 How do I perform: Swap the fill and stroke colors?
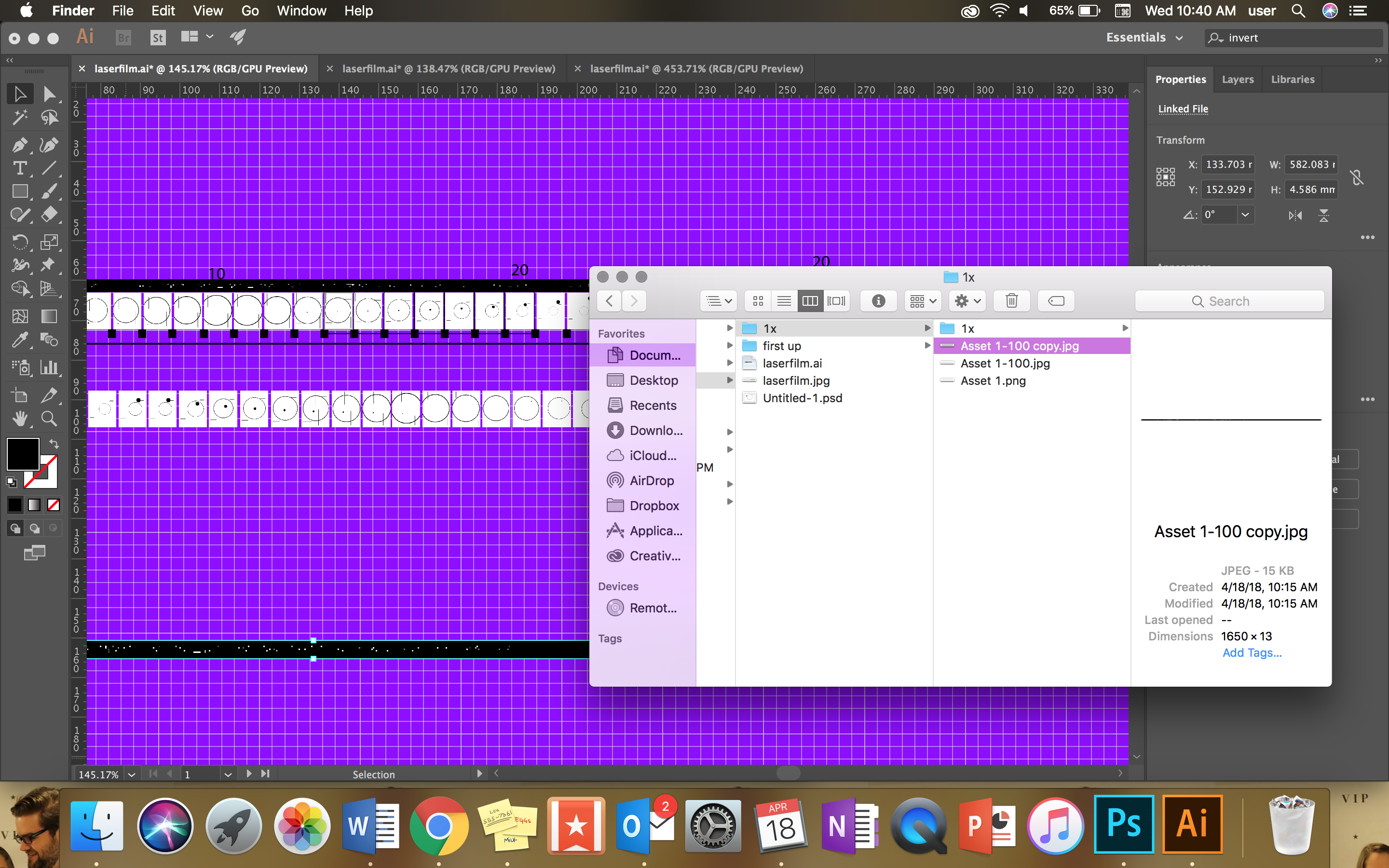point(54,444)
